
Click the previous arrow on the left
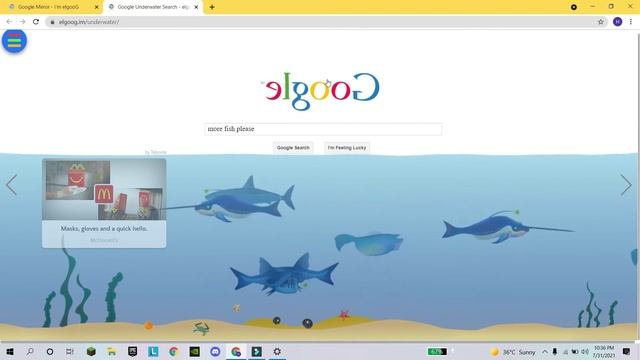click(11, 185)
